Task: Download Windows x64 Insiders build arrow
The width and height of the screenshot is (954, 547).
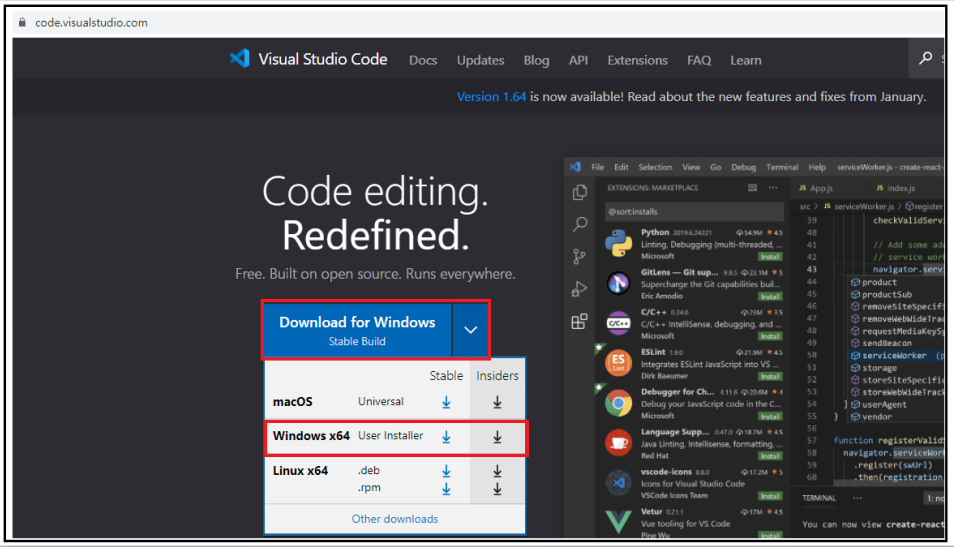Action: [497, 437]
